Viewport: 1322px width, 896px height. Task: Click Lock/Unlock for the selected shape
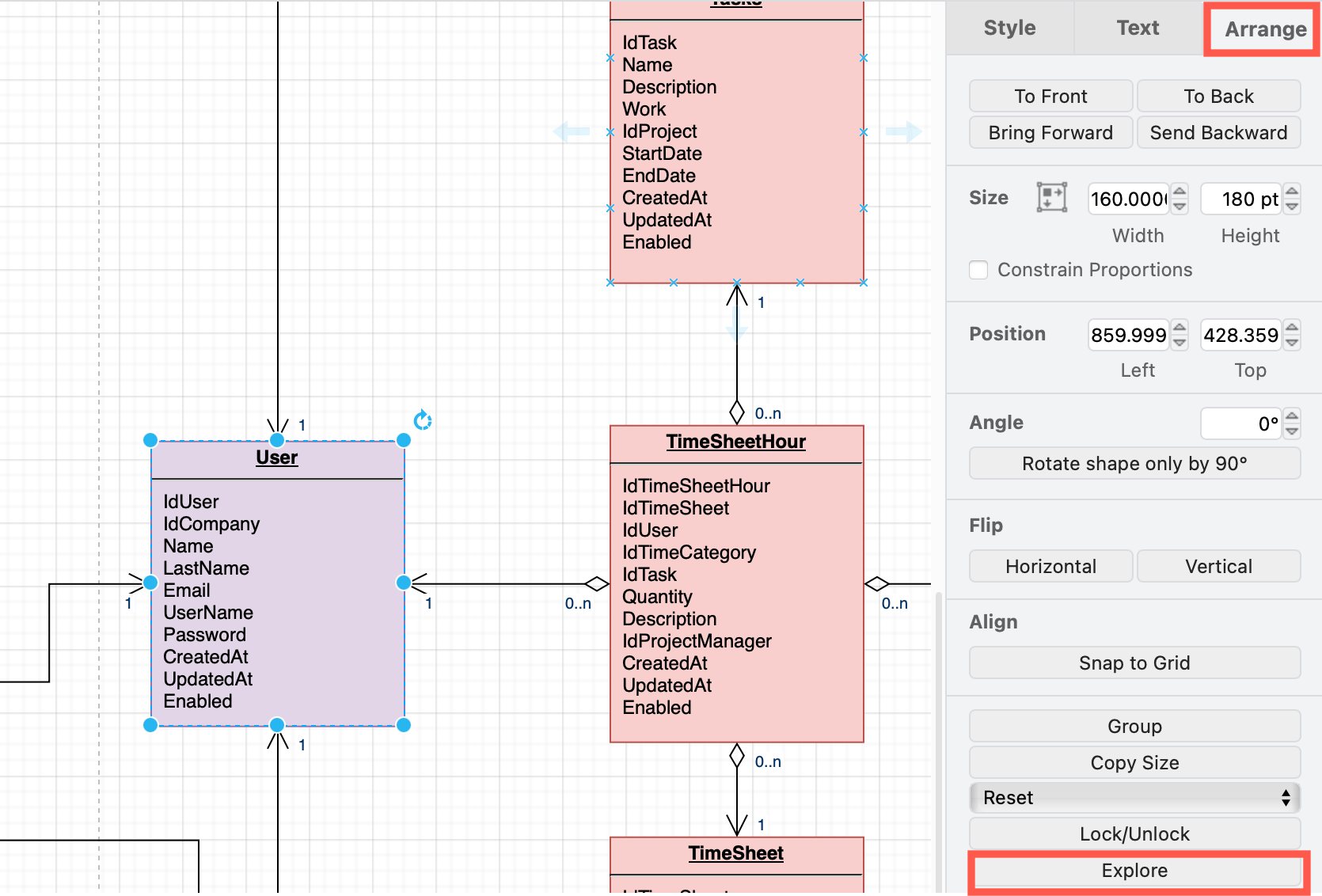(x=1134, y=833)
